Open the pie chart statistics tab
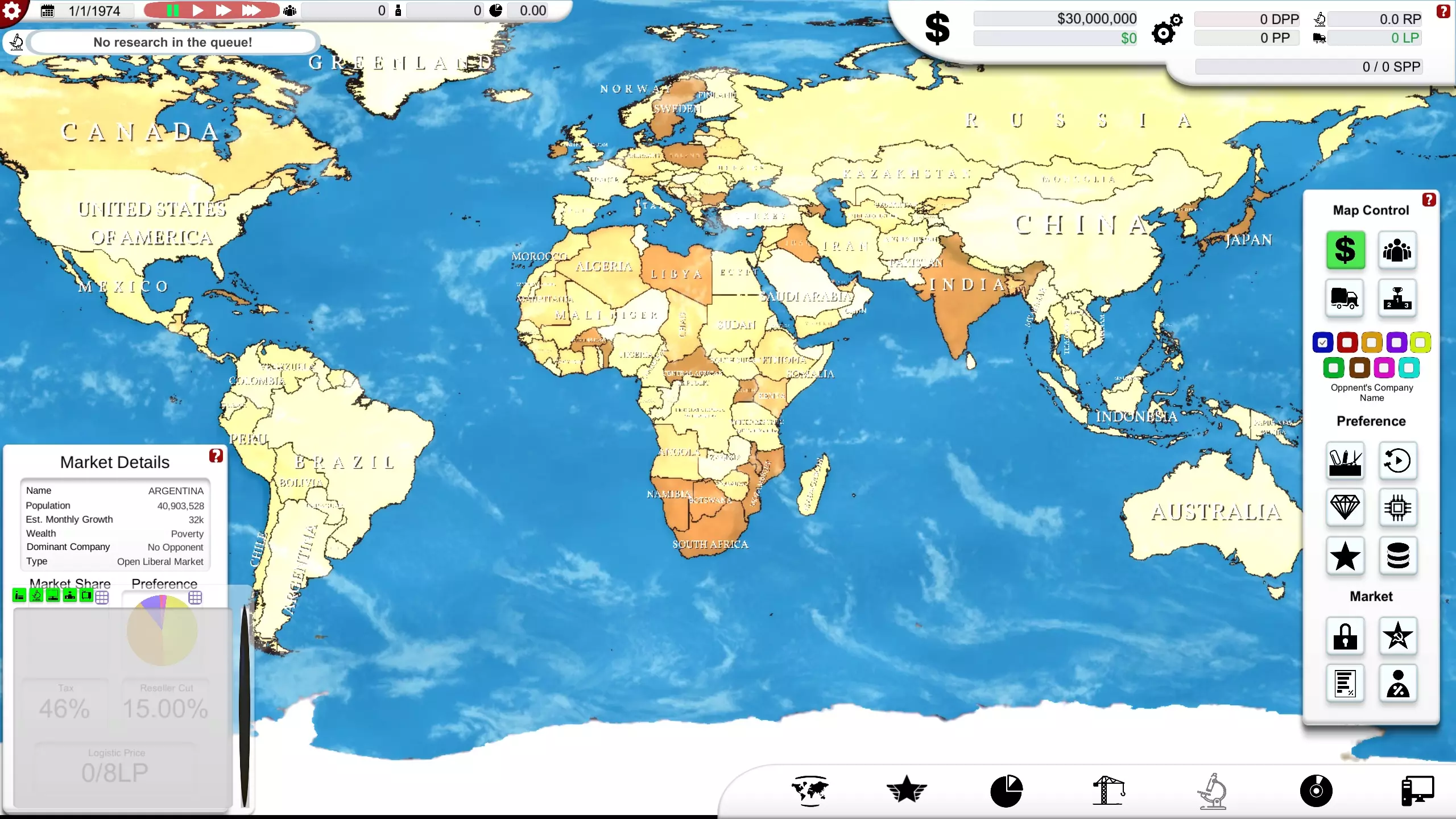The width and height of the screenshot is (1456, 819). tap(1006, 791)
